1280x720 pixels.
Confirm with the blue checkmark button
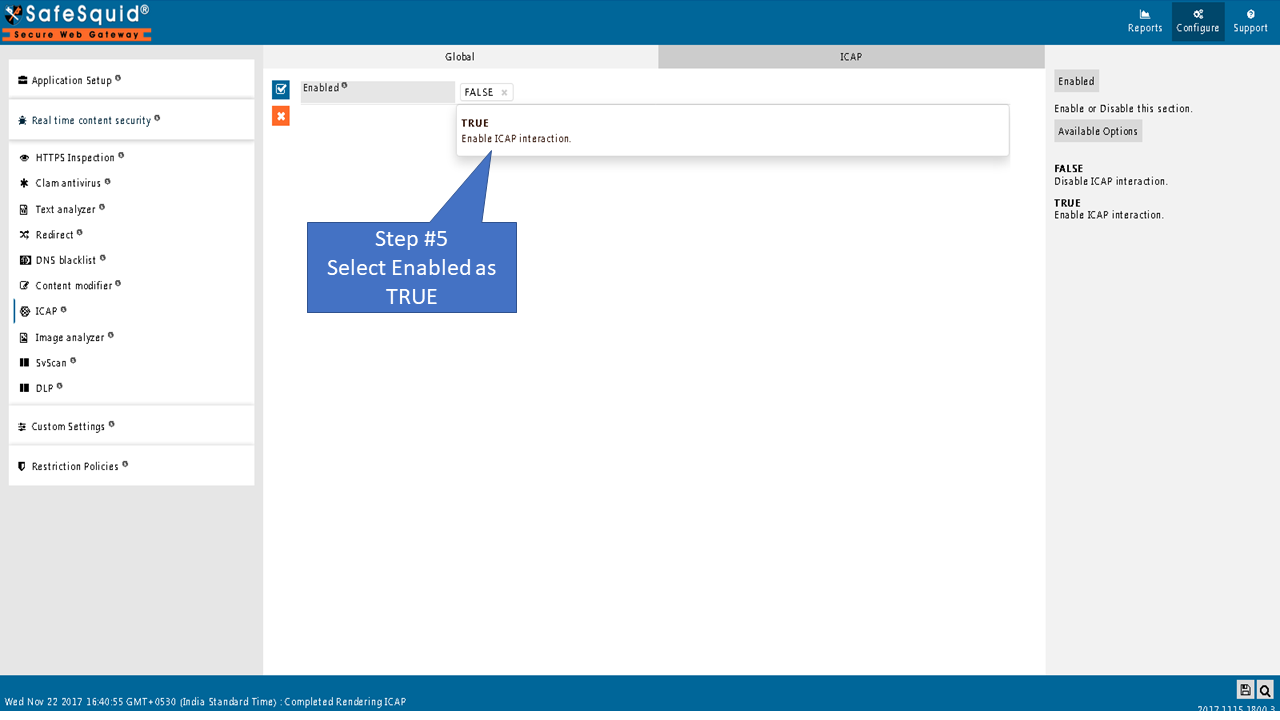click(x=281, y=90)
